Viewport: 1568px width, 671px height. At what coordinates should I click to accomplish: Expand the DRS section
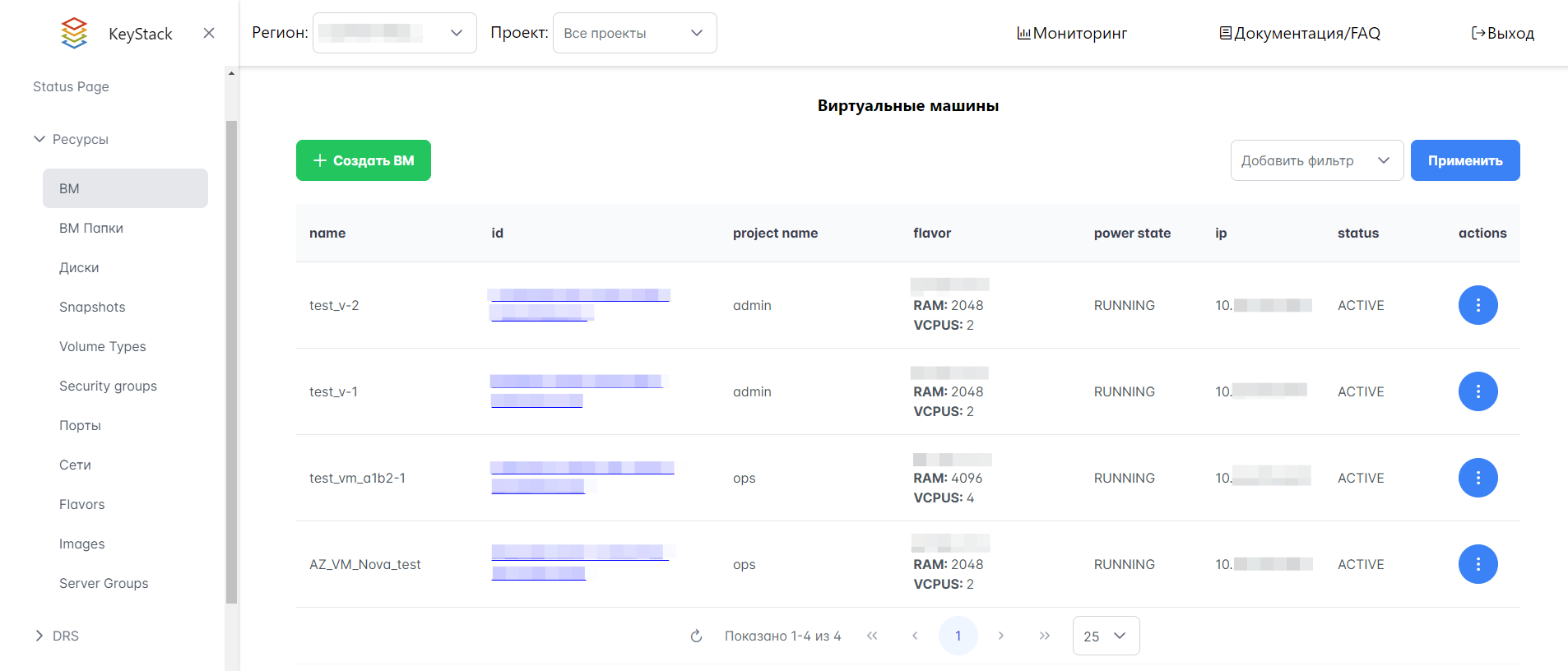pos(39,636)
